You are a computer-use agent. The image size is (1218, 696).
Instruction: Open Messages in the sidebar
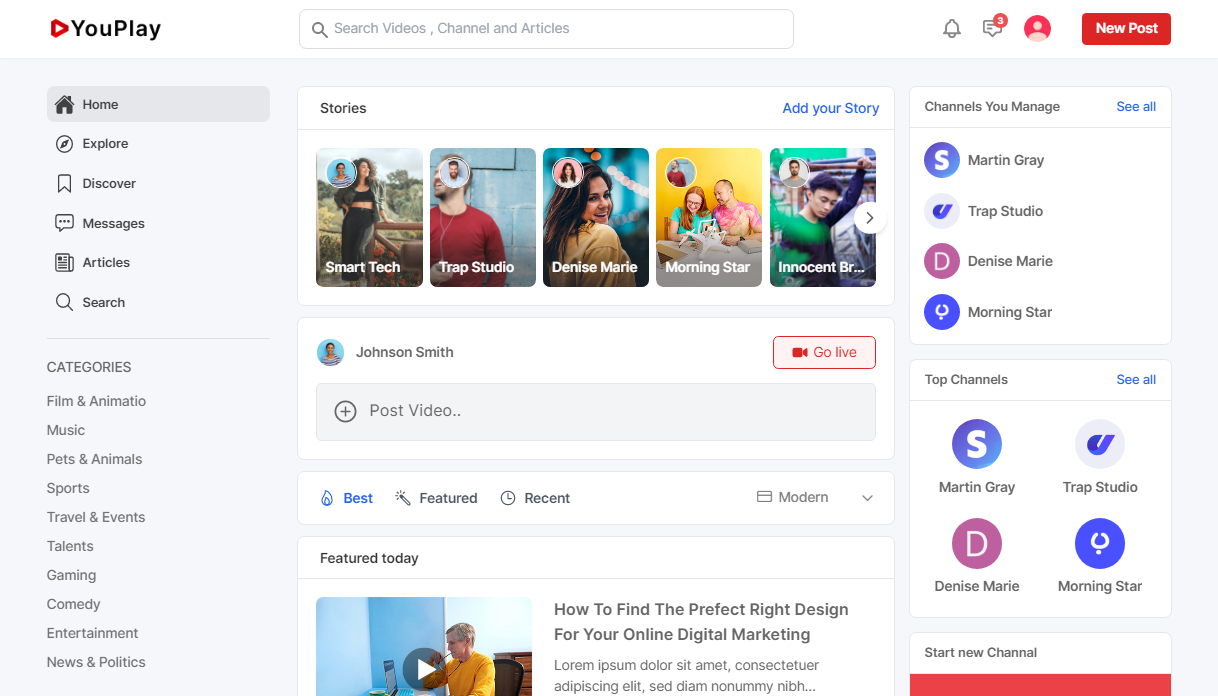tap(113, 223)
